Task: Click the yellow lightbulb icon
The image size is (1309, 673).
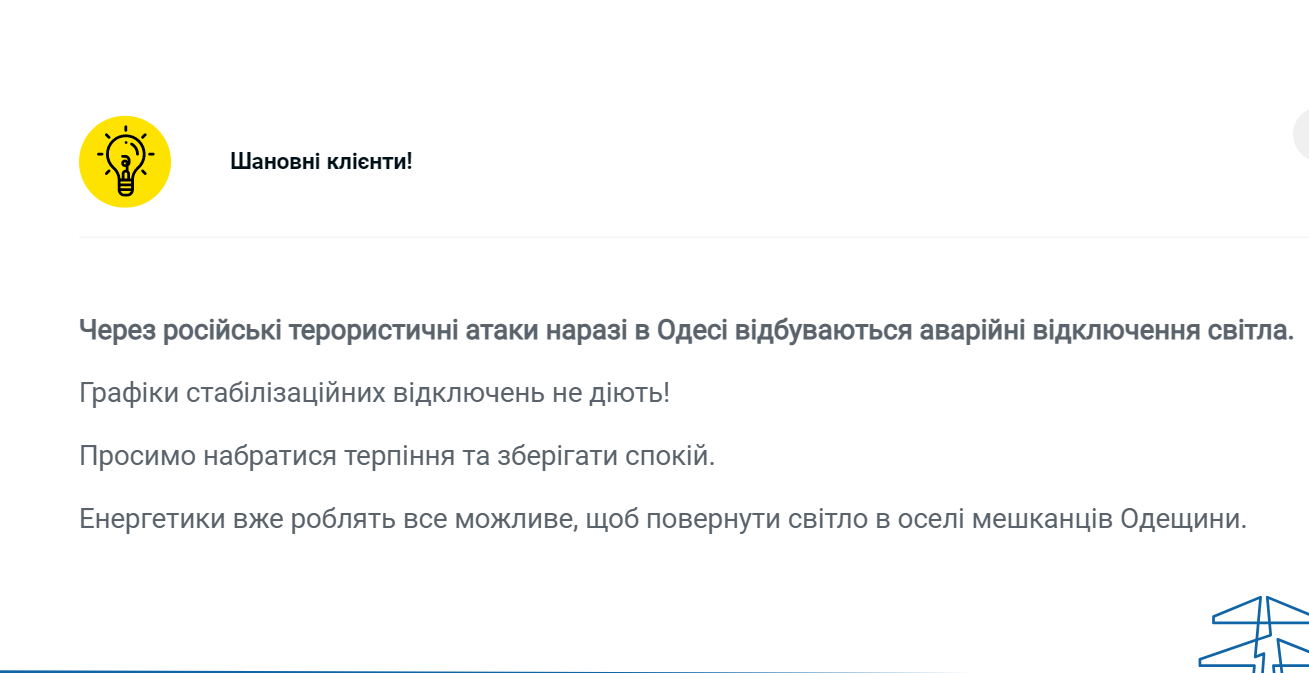Action: click(125, 162)
